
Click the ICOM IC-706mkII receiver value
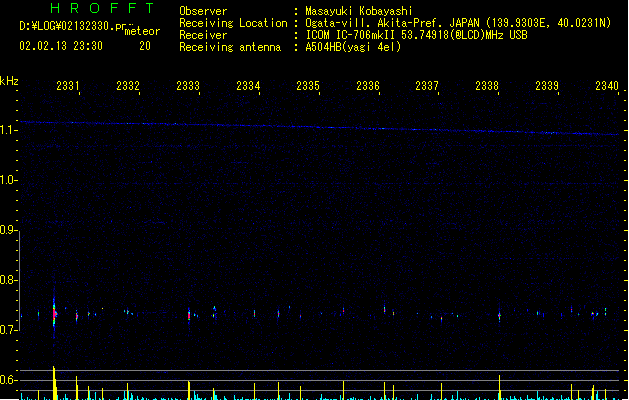point(416,35)
